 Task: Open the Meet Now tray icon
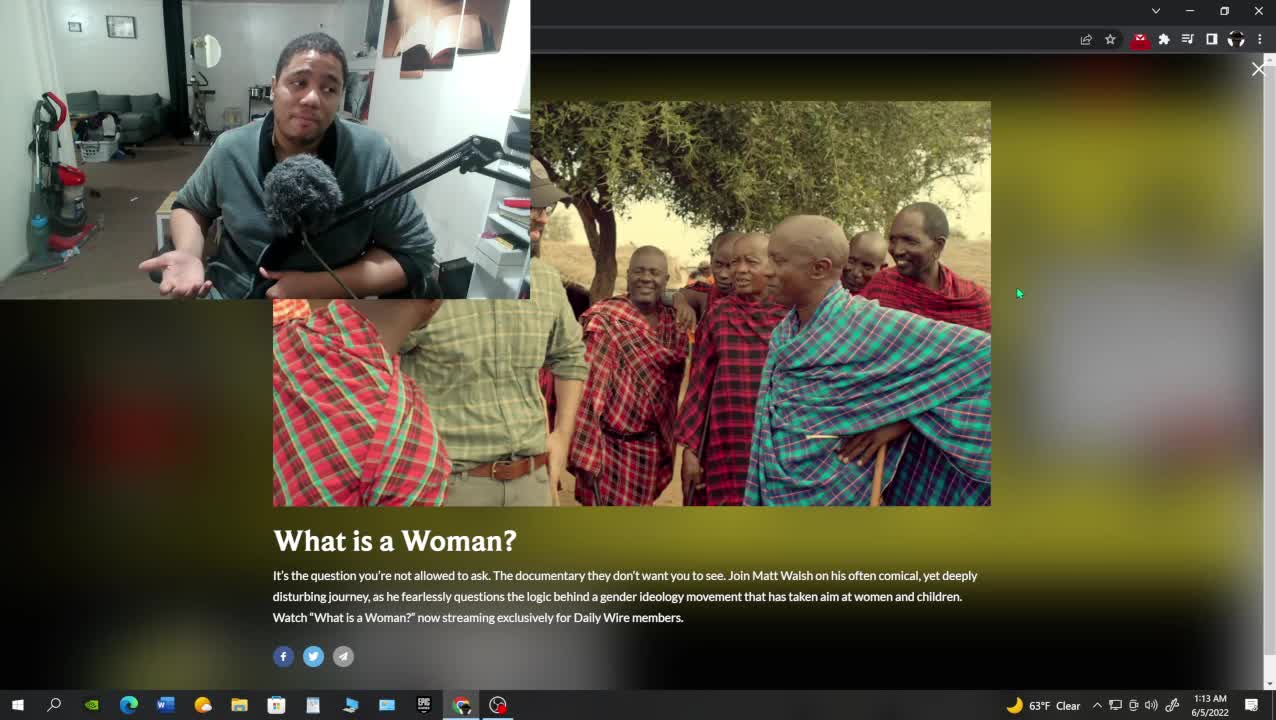pyautogui.click(x=1134, y=705)
